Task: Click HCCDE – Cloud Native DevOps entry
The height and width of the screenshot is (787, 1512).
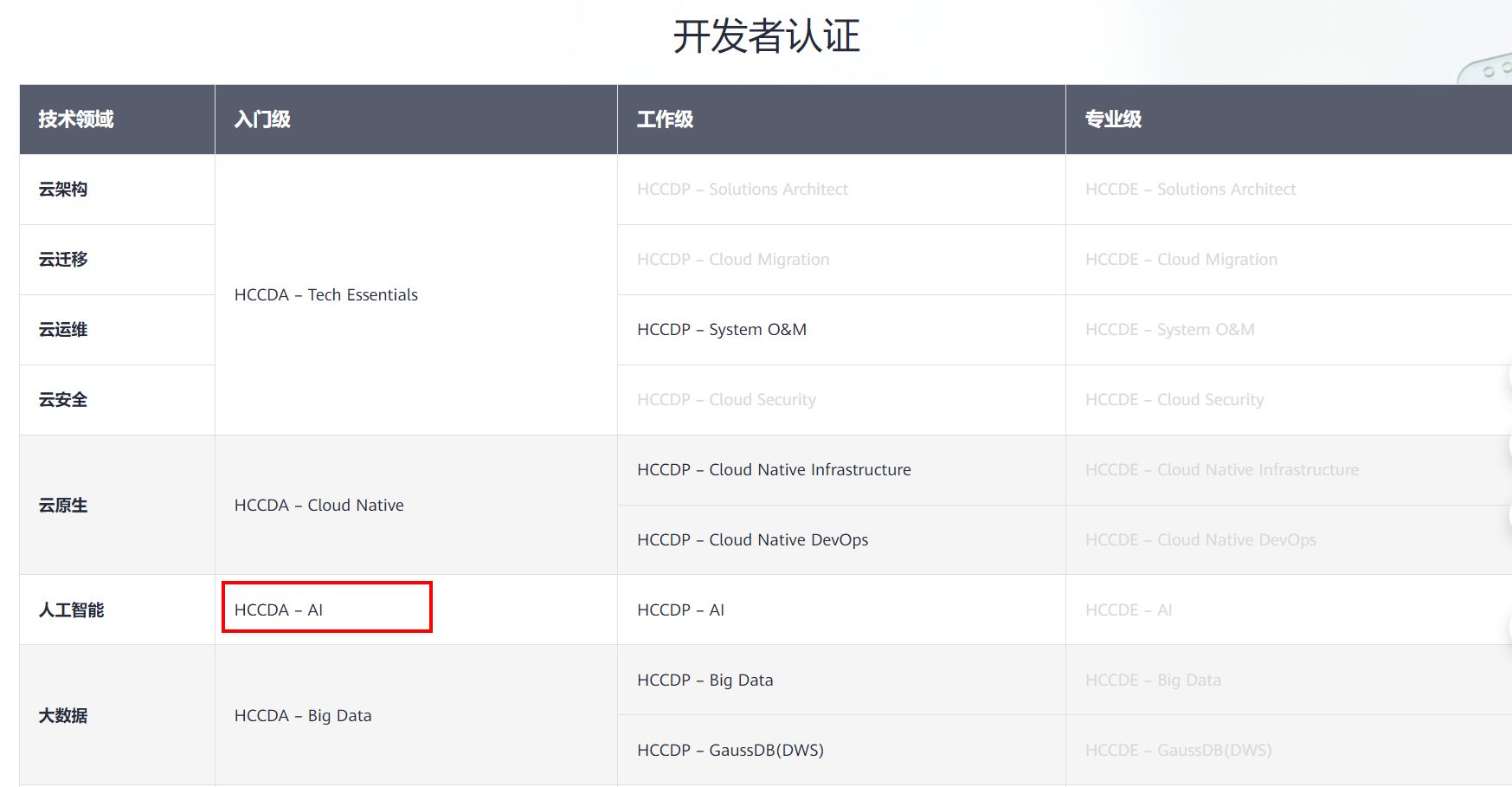Action: [1201, 540]
